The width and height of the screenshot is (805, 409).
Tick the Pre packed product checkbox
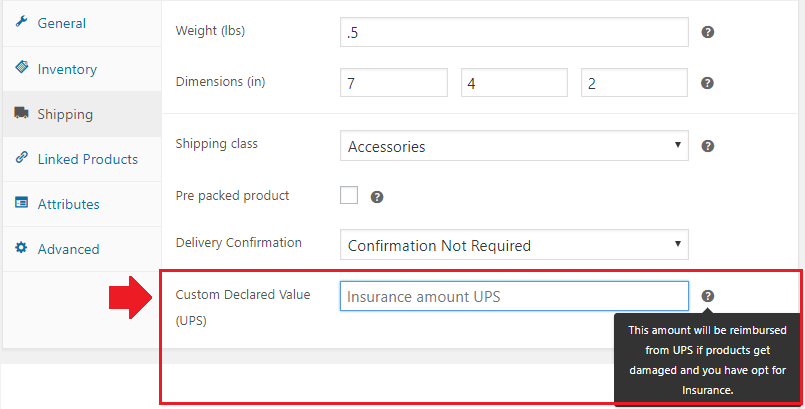tap(349, 196)
